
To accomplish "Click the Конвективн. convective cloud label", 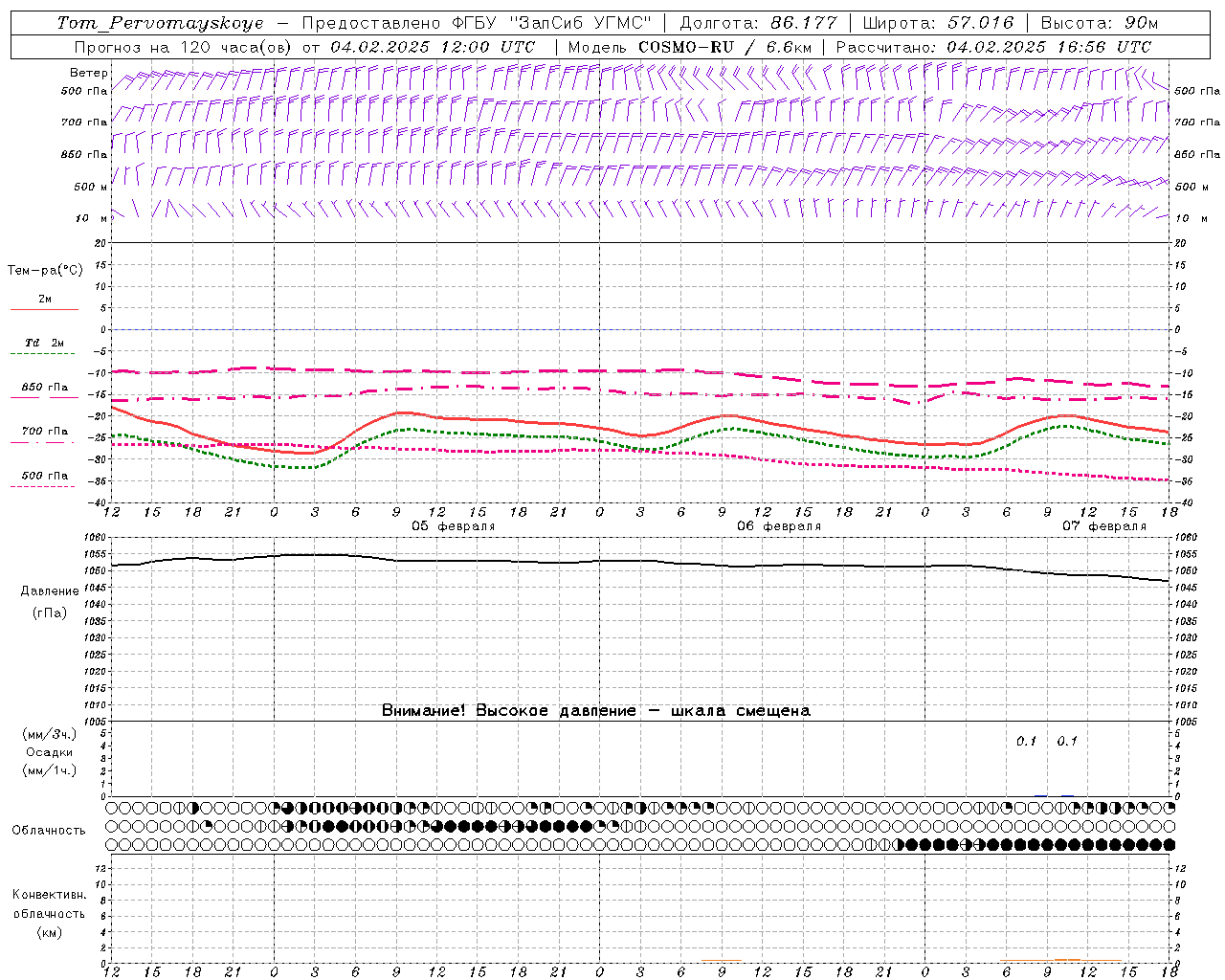I will (x=49, y=895).
